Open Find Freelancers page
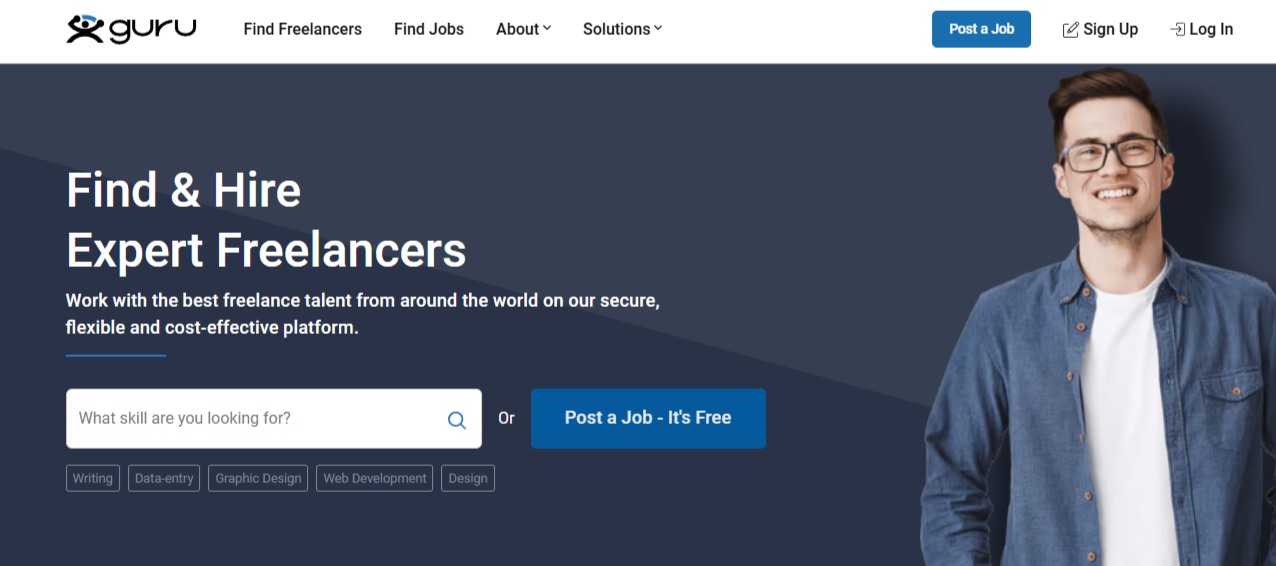The height and width of the screenshot is (566, 1276). (303, 29)
